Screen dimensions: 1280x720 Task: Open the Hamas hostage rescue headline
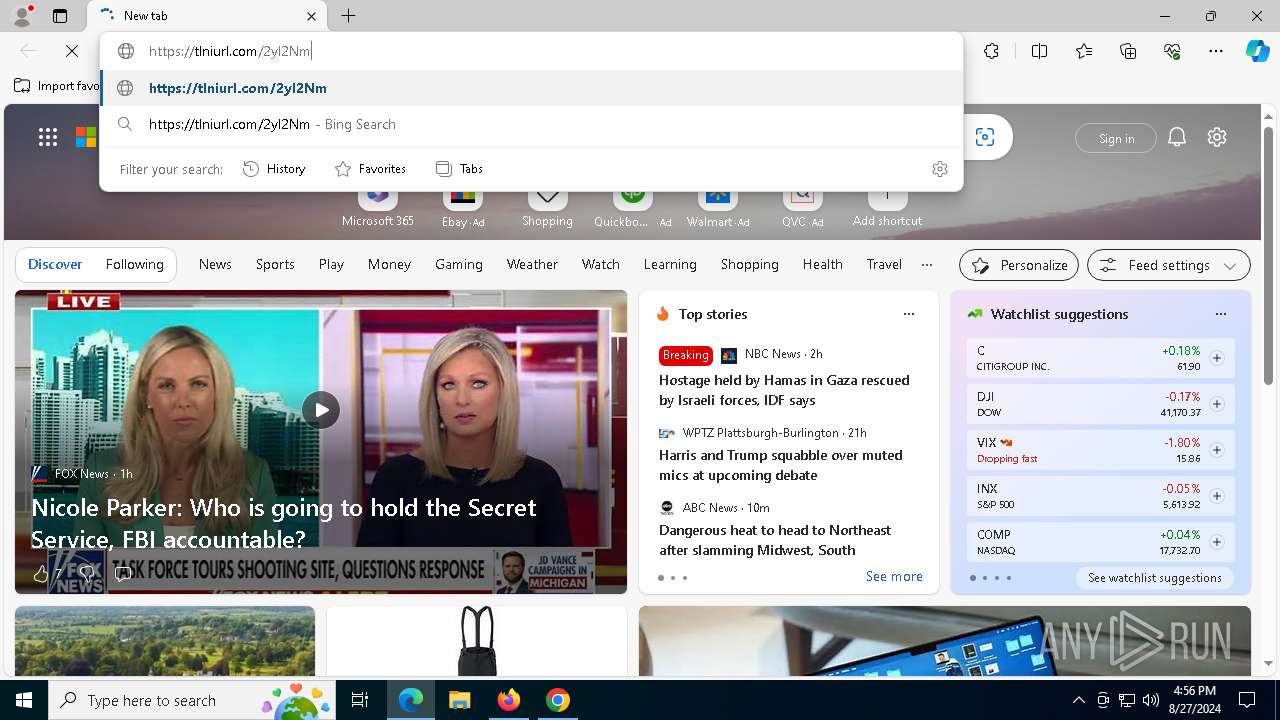(784, 390)
